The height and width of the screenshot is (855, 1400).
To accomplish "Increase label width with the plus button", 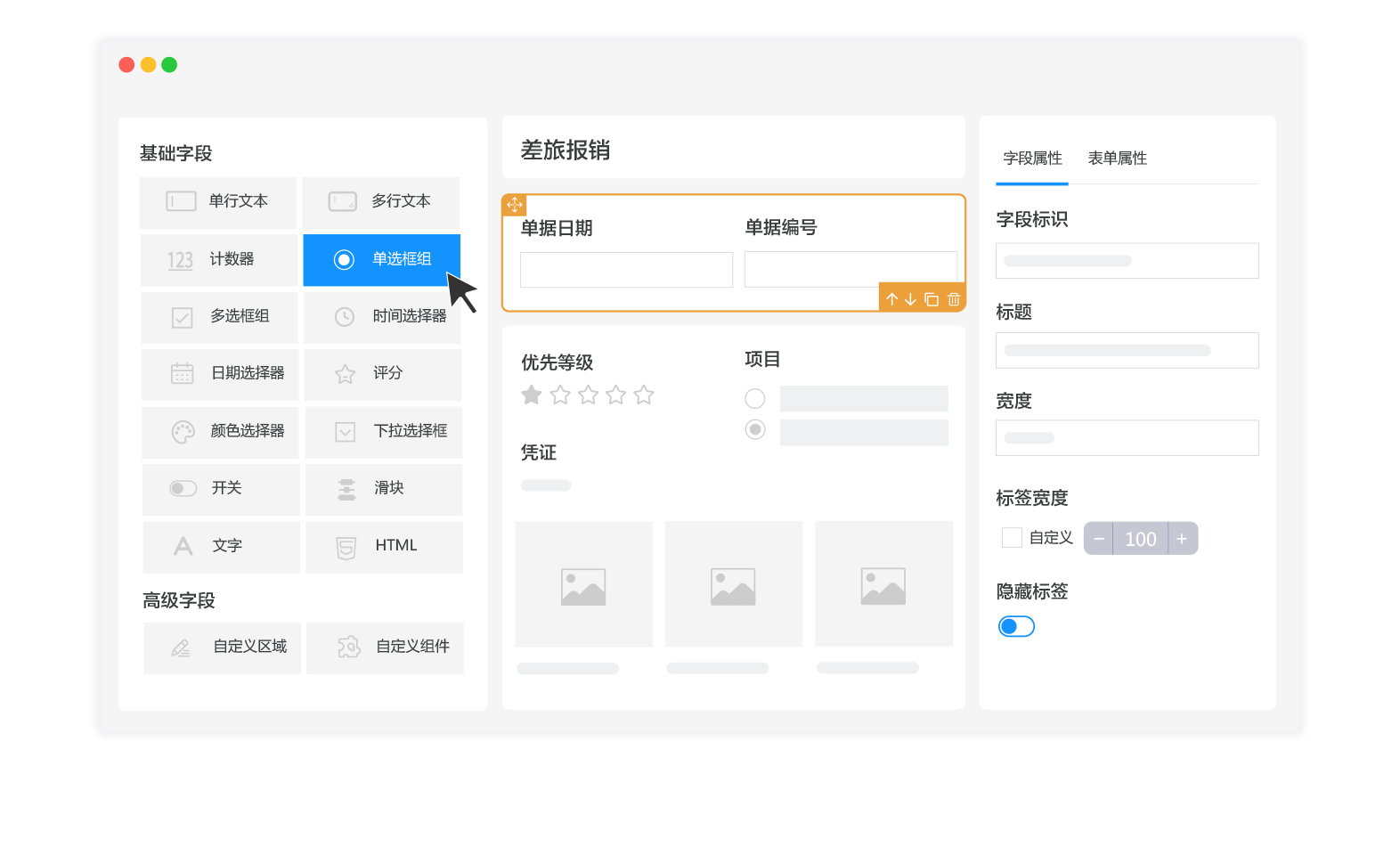I will (x=1182, y=539).
